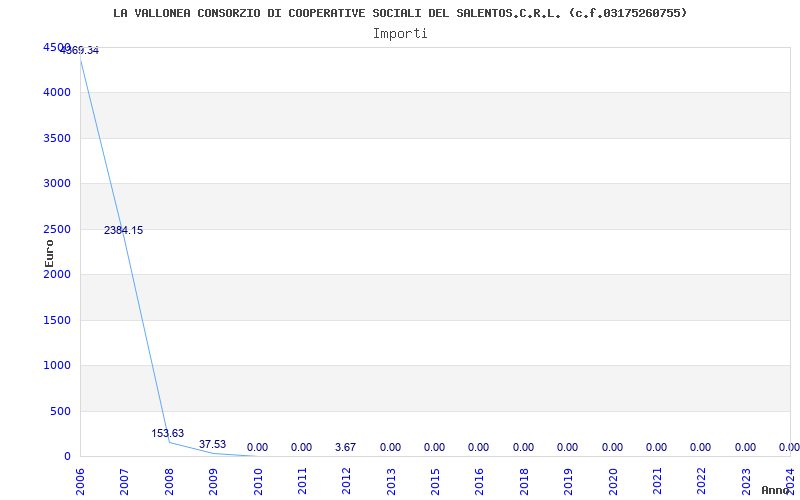Screen dimensions: 800x500
Task: Click the 2016 x-axis year label
Action: (480, 481)
